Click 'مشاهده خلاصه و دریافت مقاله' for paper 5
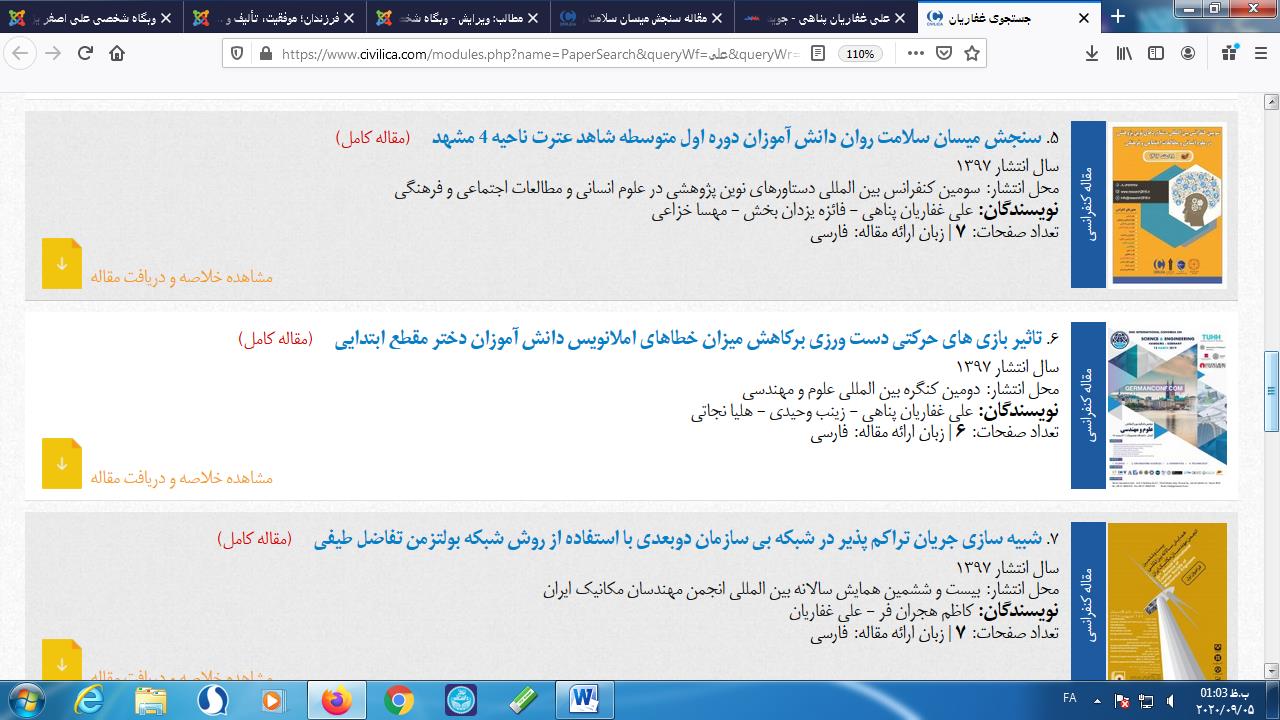This screenshot has width=1280, height=720. (x=181, y=277)
